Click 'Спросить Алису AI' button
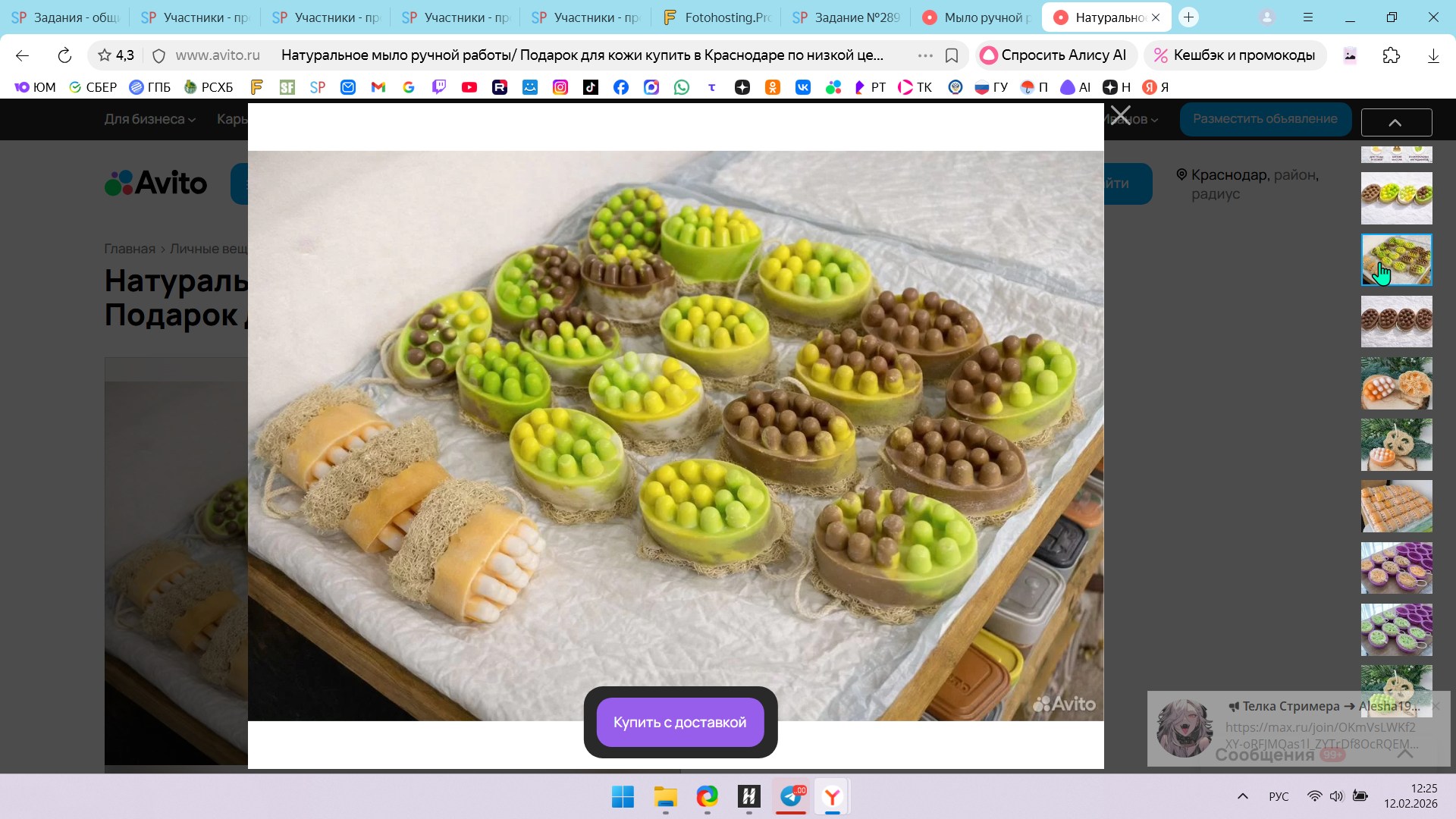The height and width of the screenshot is (819, 1456). (1054, 55)
